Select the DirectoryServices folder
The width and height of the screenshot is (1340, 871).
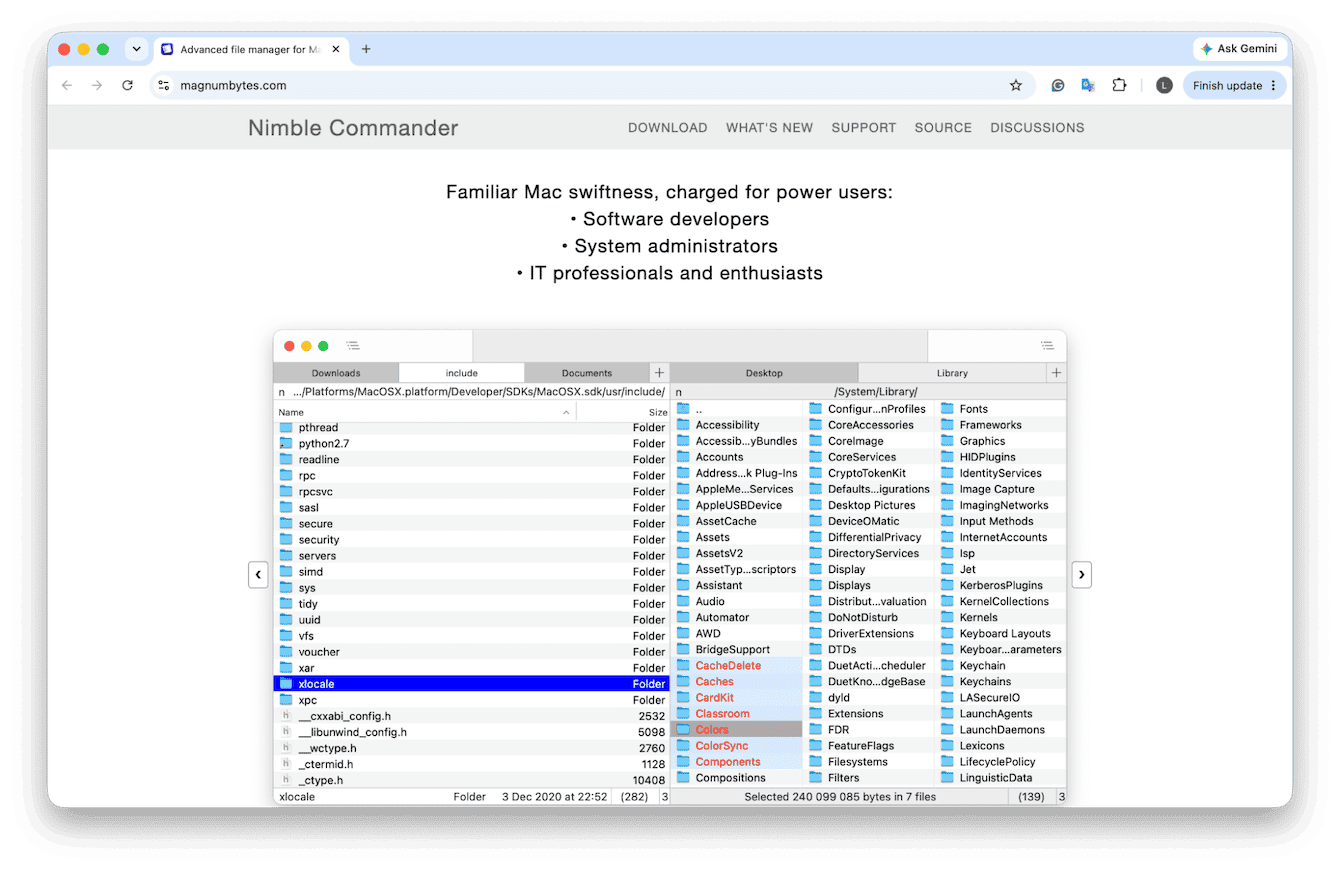[869, 553]
